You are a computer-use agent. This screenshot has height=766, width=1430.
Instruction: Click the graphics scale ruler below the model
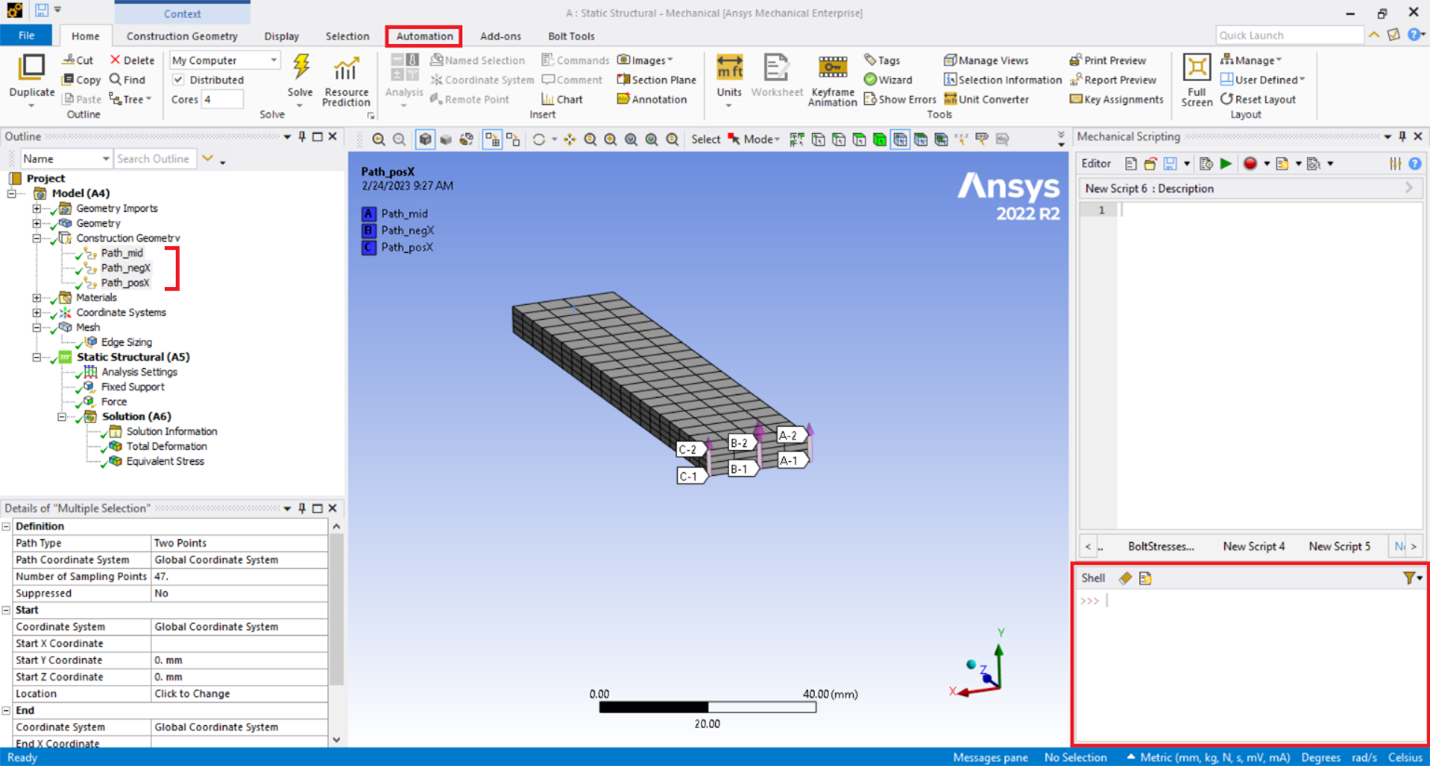coord(707,706)
